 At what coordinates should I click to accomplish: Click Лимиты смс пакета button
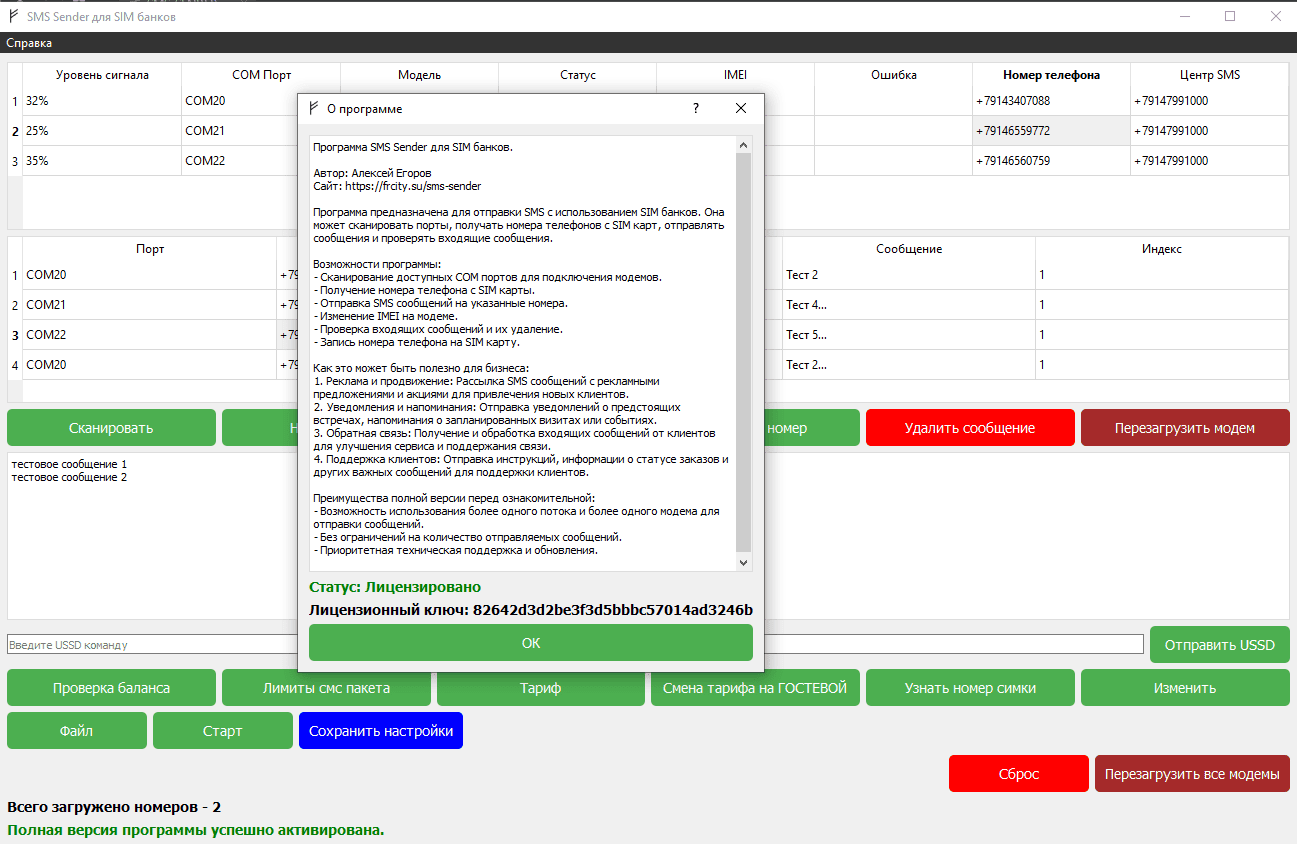coord(326,688)
